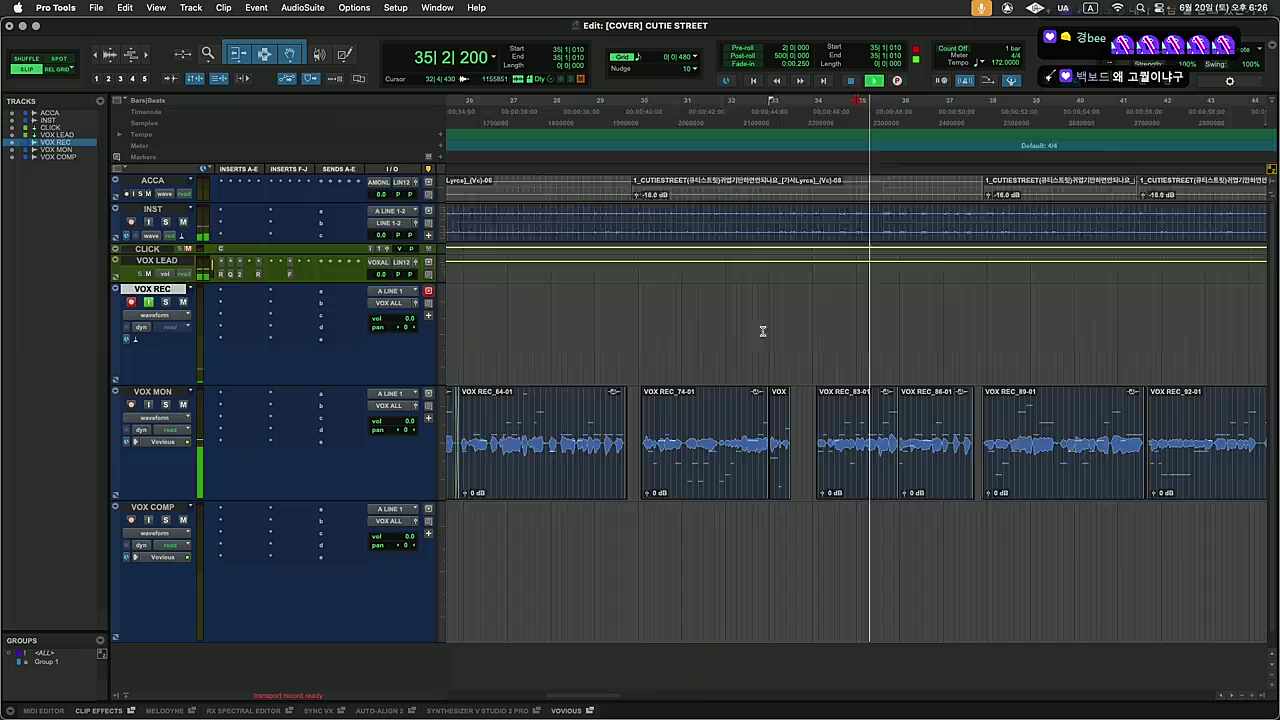The height and width of the screenshot is (720, 1280).
Task: Open the gear settings icon top right
Action: [x=1230, y=82]
